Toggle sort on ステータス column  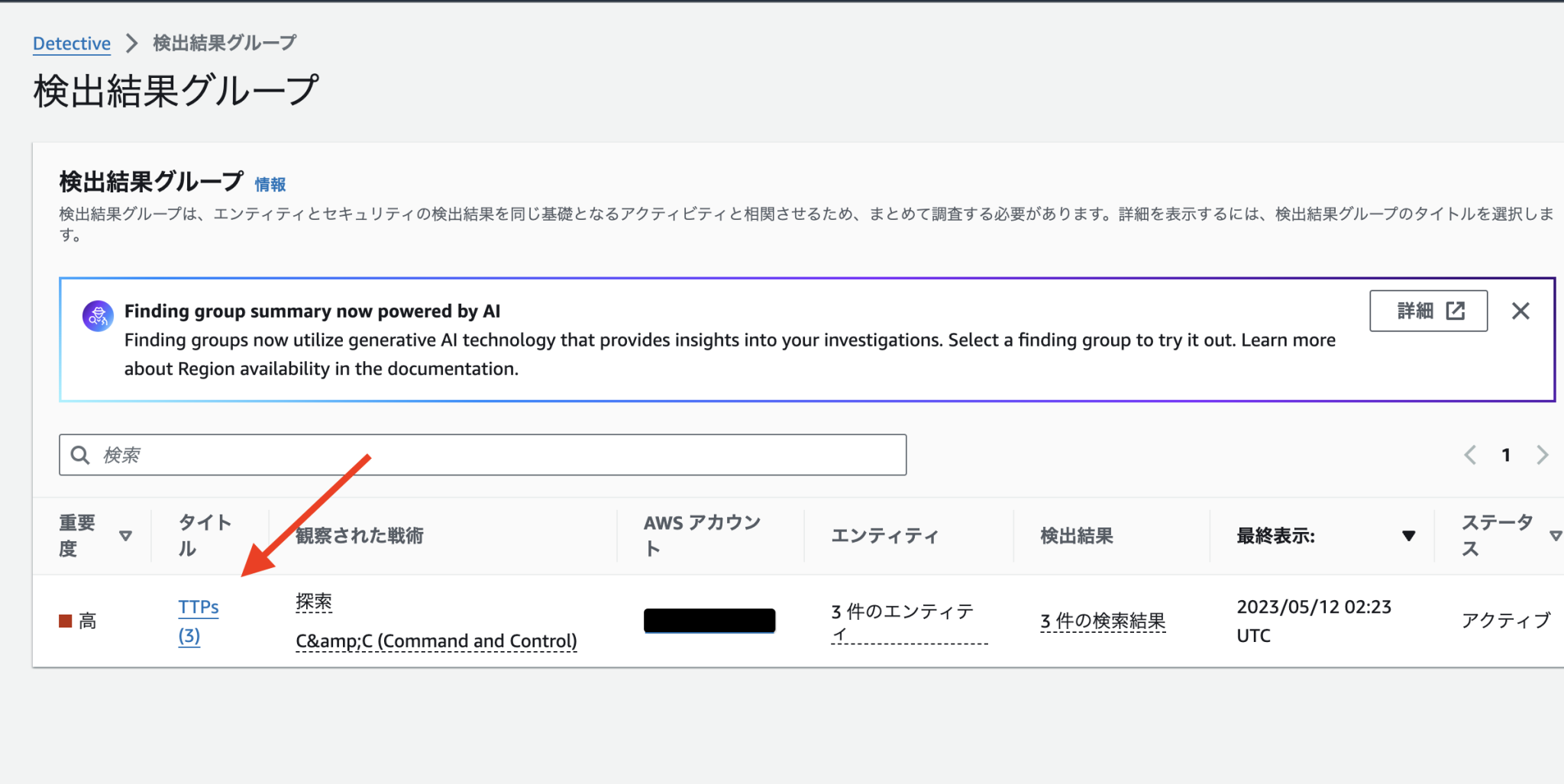(x=1556, y=536)
